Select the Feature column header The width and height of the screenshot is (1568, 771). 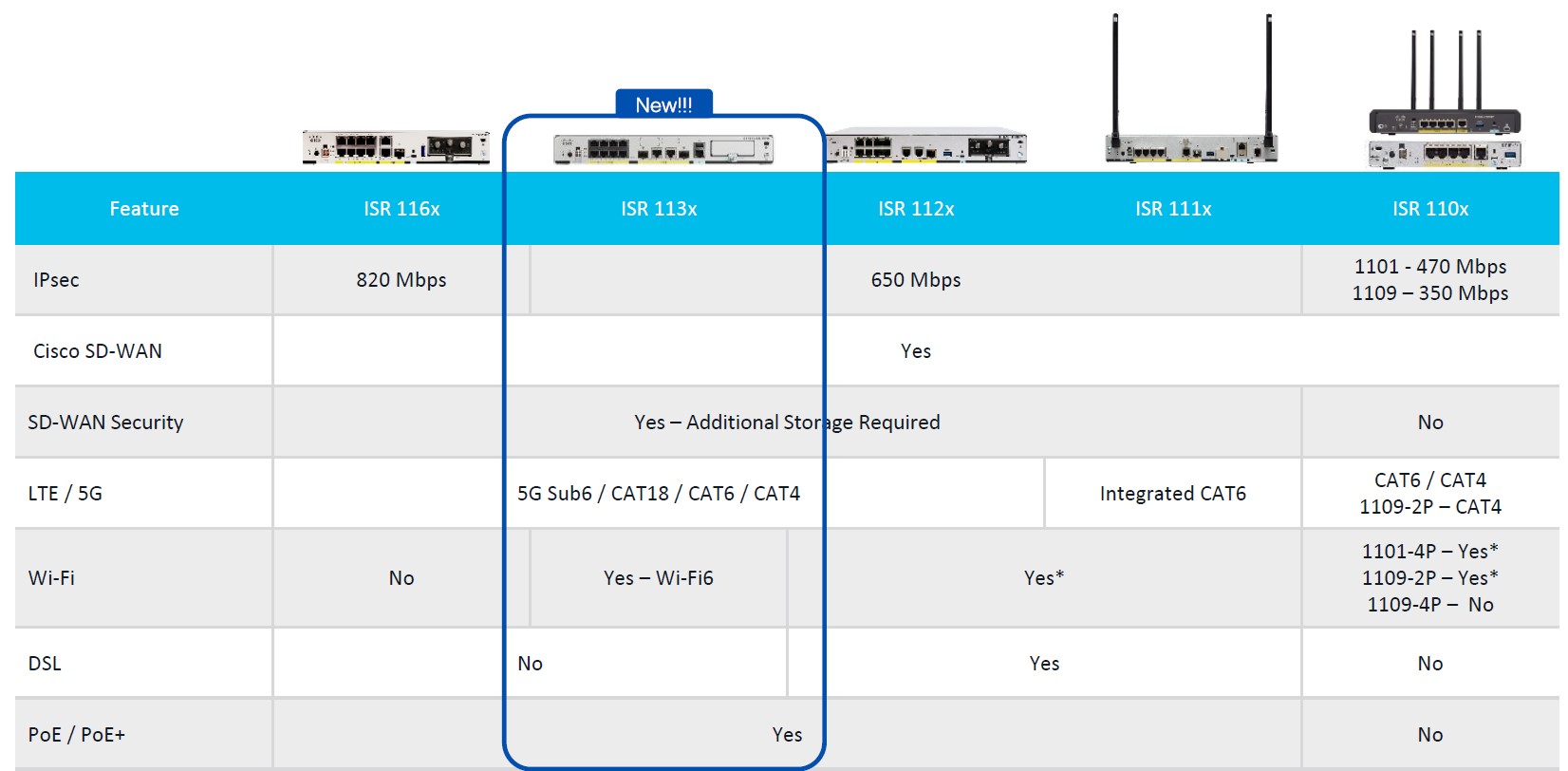point(144,209)
